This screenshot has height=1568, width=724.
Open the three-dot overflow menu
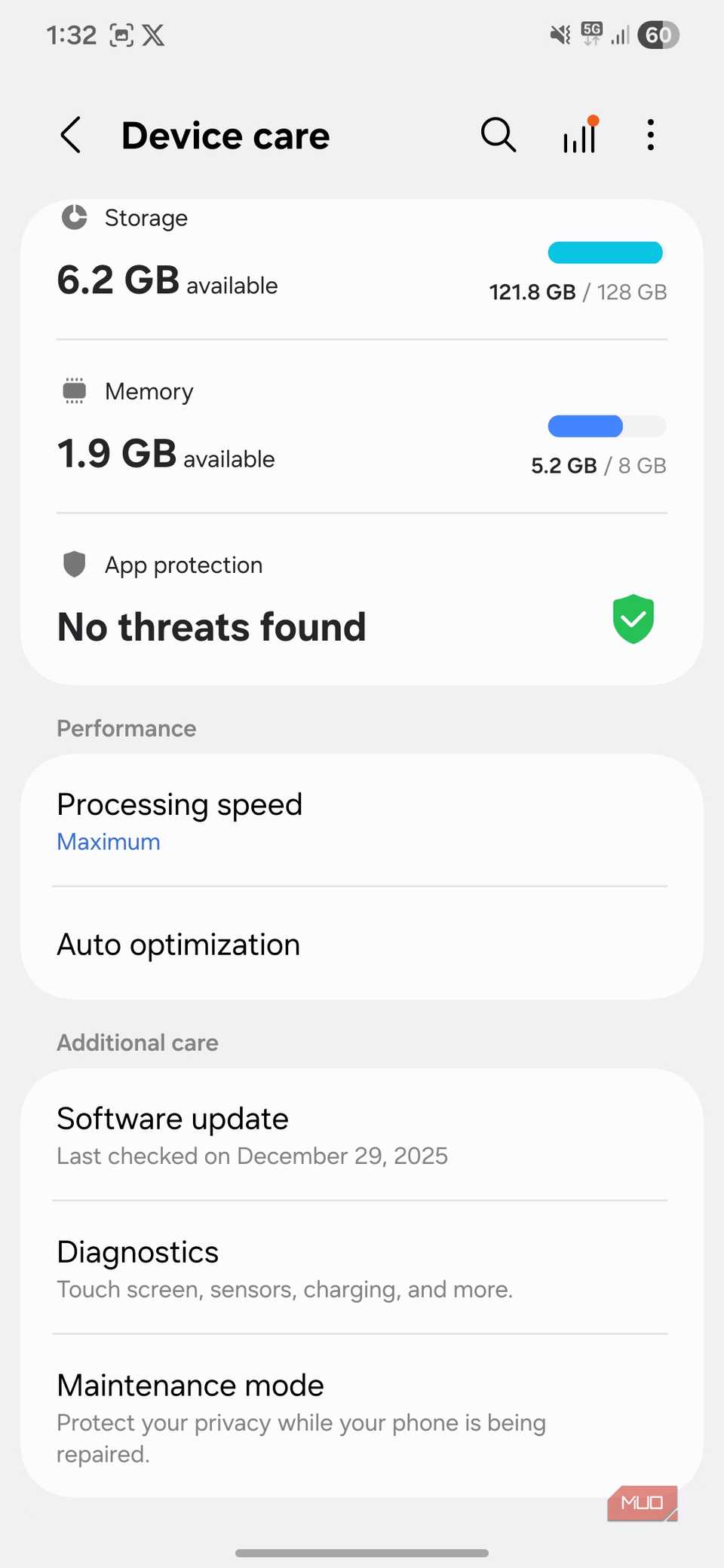[x=649, y=135]
